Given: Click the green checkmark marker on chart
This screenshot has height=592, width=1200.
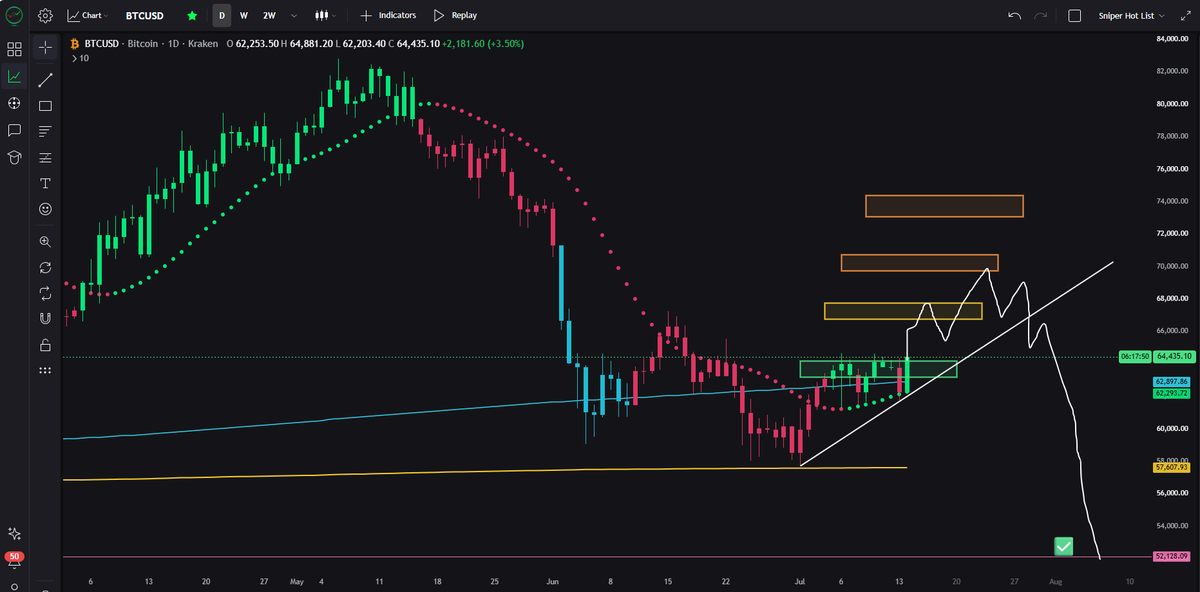Looking at the screenshot, I should (x=1064, y=546).
